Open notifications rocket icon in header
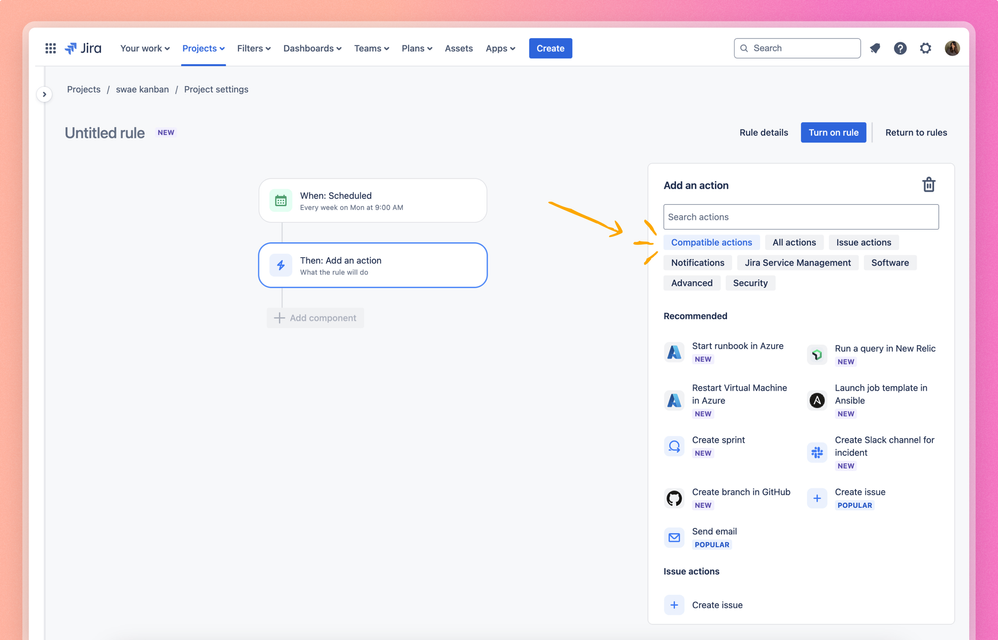Viewport: 998px width, 640px height. click(875, 48)
